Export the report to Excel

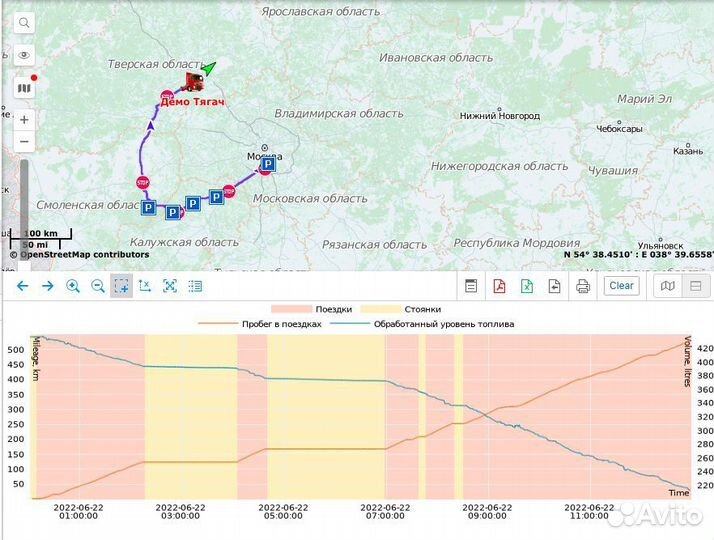click(527, 286)
